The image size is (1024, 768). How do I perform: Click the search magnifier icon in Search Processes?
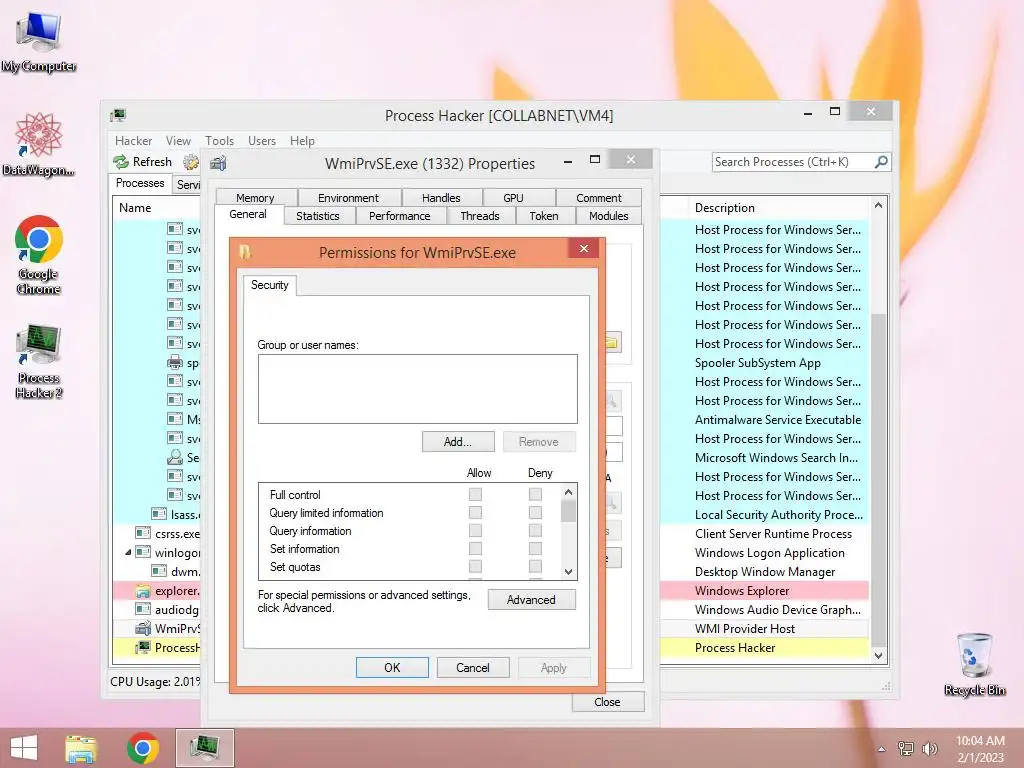tap(881, 161)
